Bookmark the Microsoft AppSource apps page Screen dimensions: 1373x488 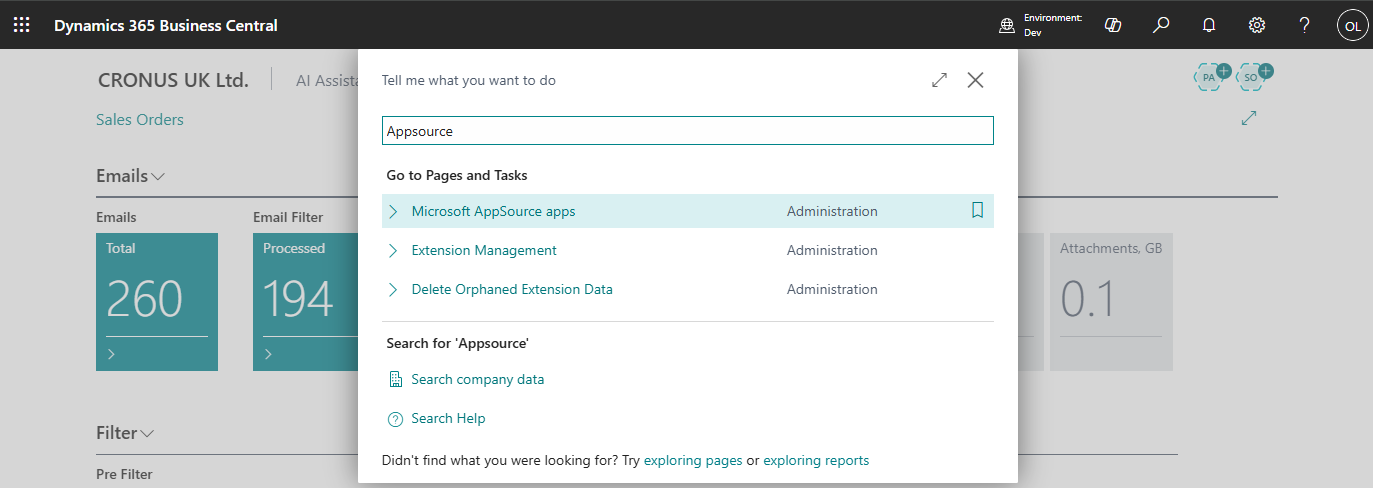tap(977, 211)
